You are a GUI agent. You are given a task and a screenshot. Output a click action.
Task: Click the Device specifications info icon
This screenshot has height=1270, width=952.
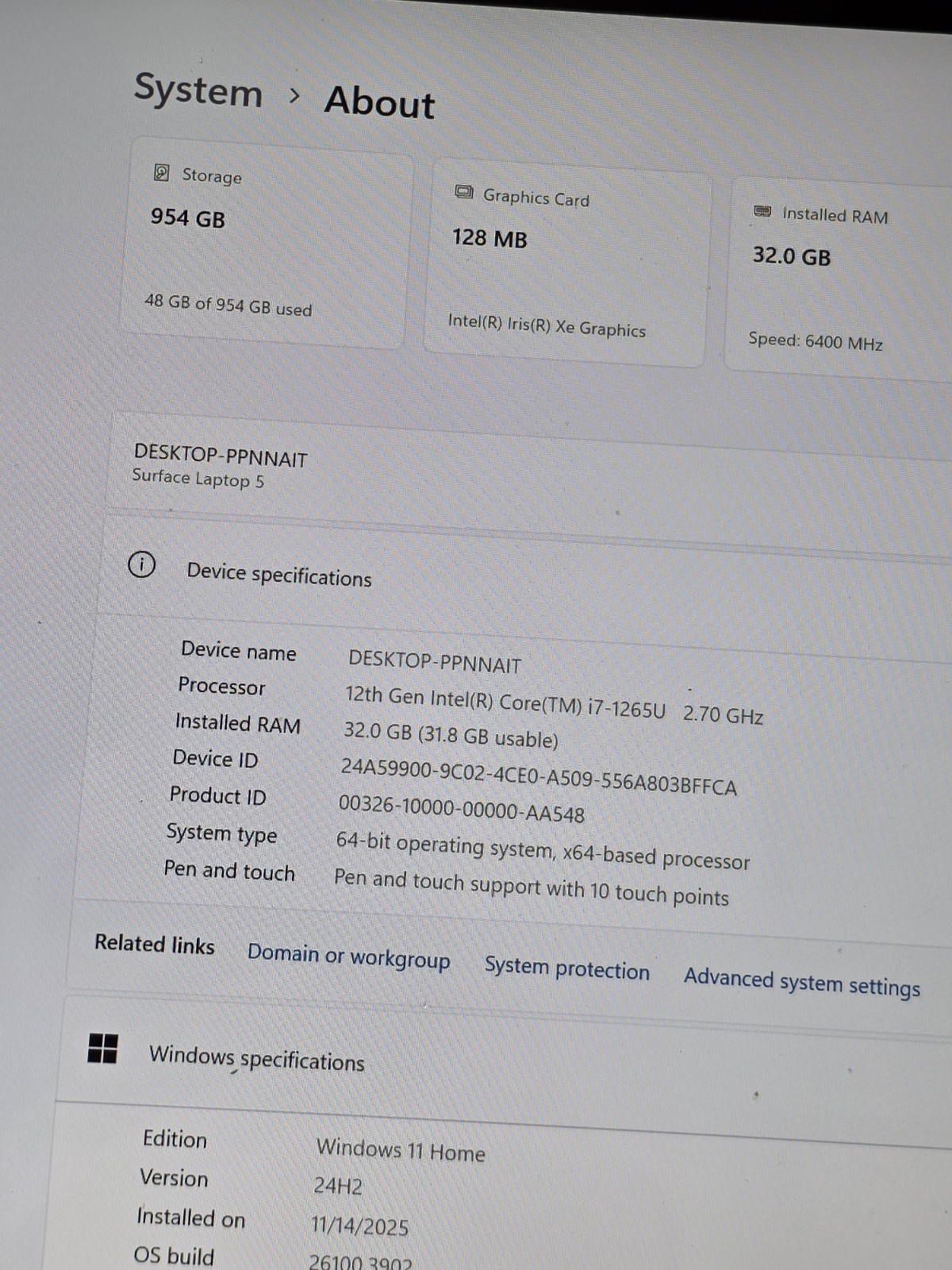click(x=141, y=565)
